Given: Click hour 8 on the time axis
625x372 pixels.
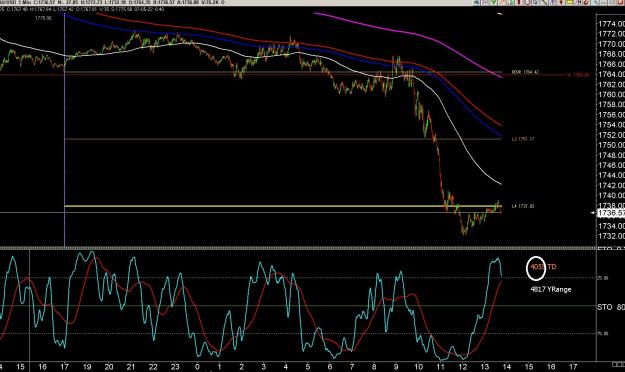Looking at the screenshot, I should (x=374, y=367).
